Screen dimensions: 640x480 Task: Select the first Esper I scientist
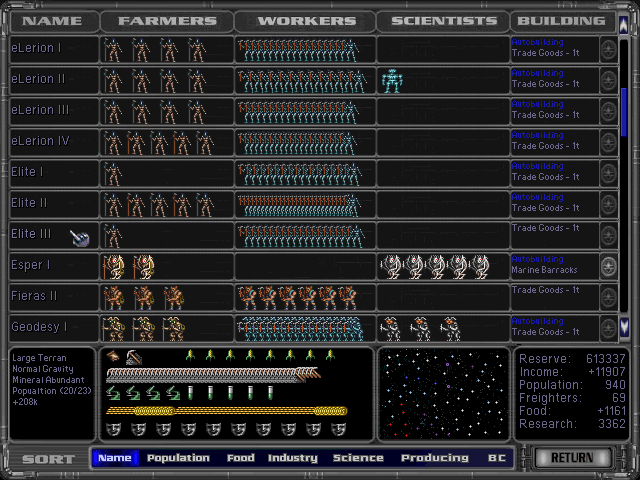(x=391, y=267)
